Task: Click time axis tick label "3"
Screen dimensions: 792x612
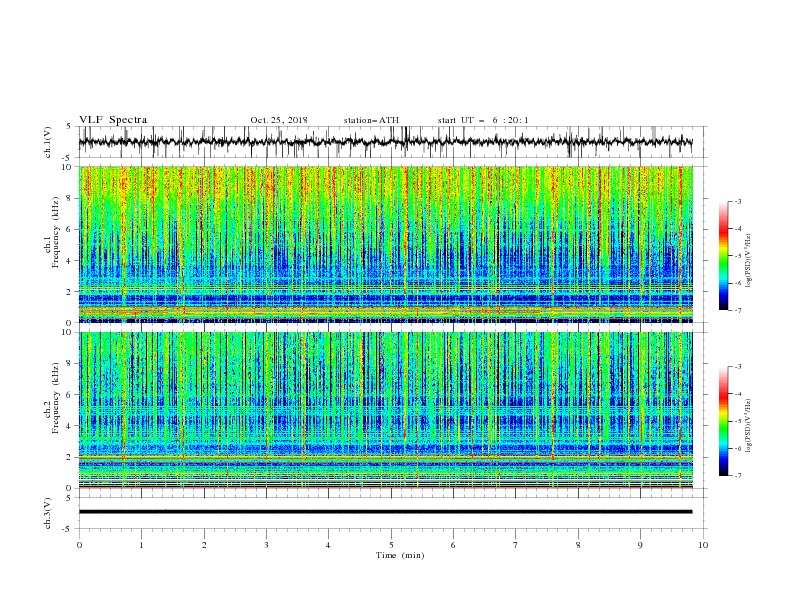Action: [266, 545]
